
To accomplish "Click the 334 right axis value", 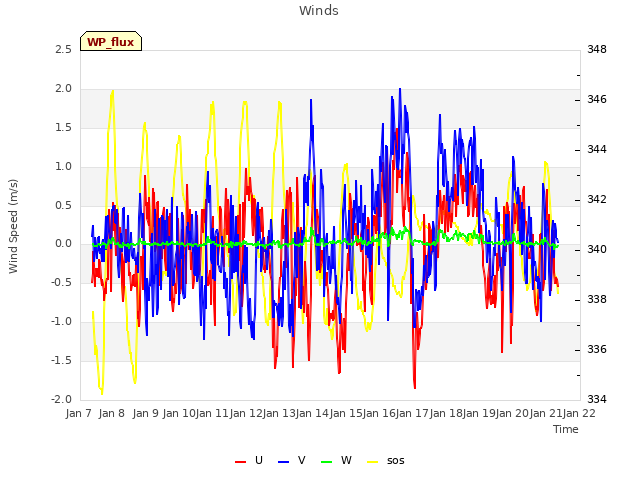I will click(597, 399).
